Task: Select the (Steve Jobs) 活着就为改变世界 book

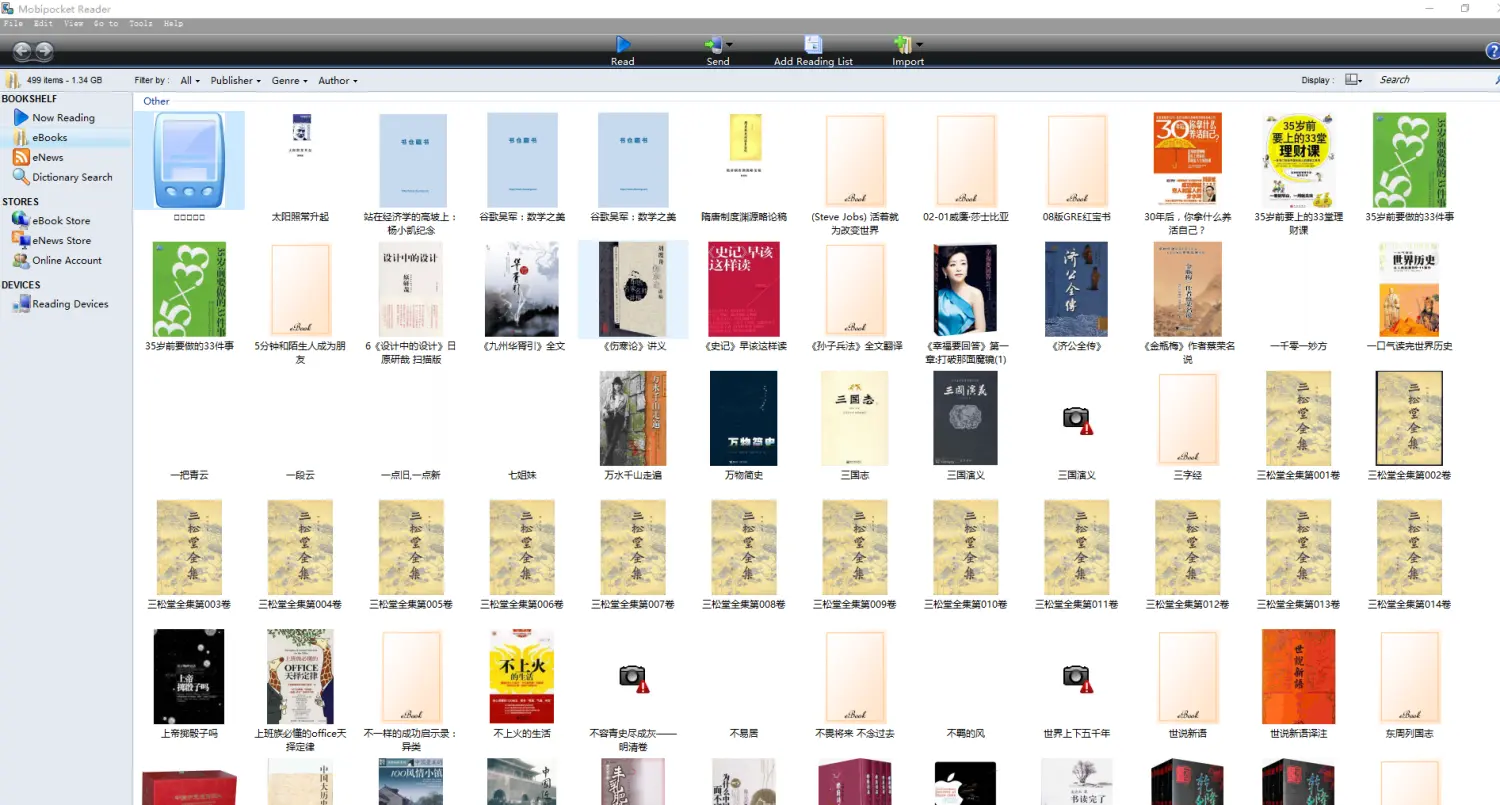Action: click(855, 160)
